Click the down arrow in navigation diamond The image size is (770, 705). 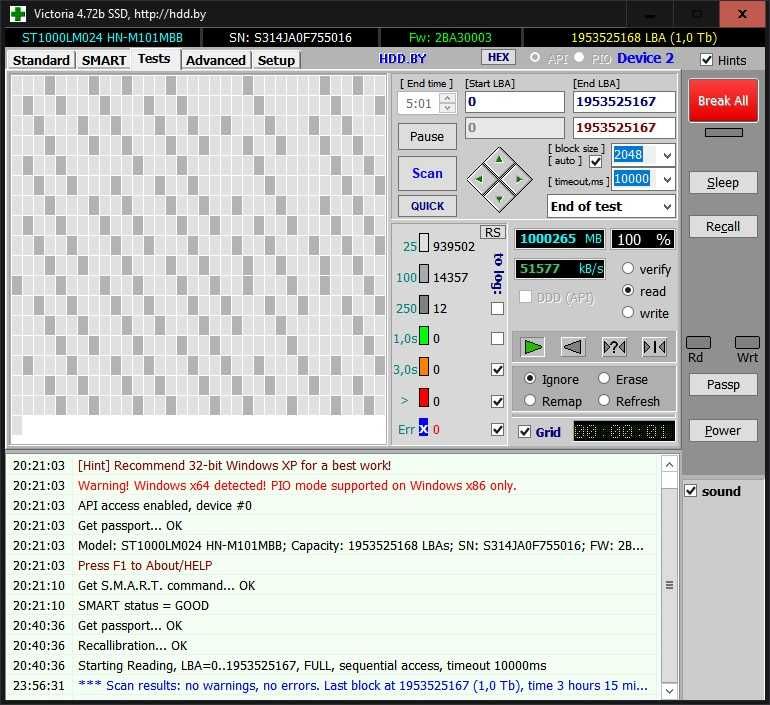(499, 199)
